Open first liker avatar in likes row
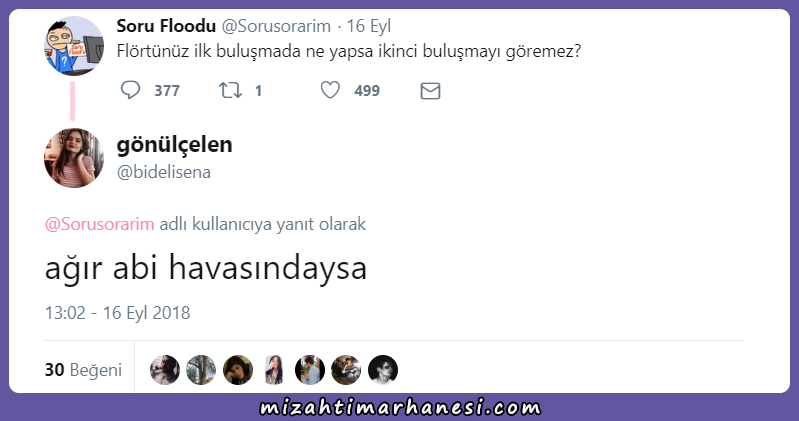This screenshot has height=421, width=799. click(x=165, y=370)
